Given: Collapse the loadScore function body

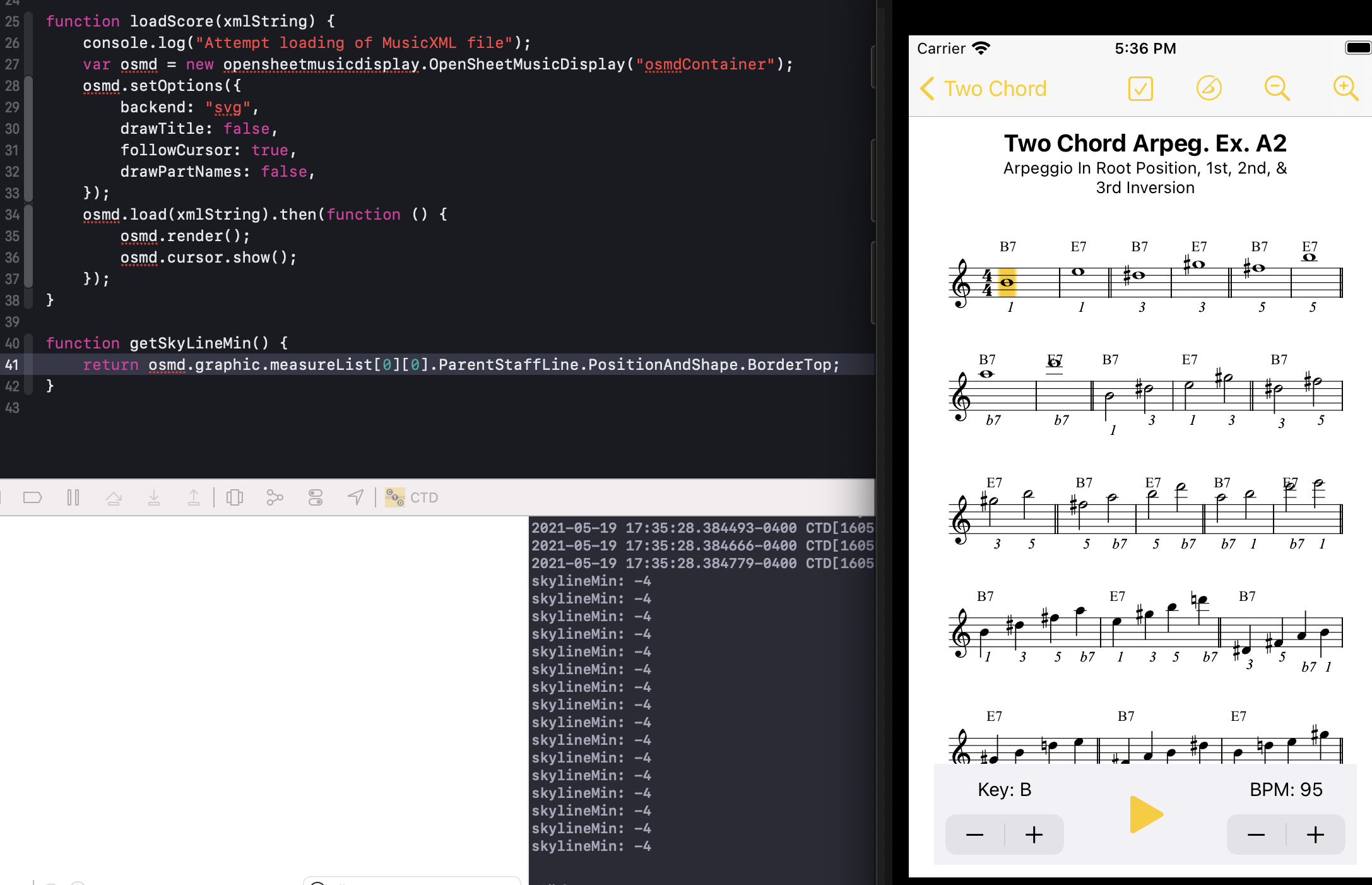Looking at the screenshot, I should click(28, 21).
